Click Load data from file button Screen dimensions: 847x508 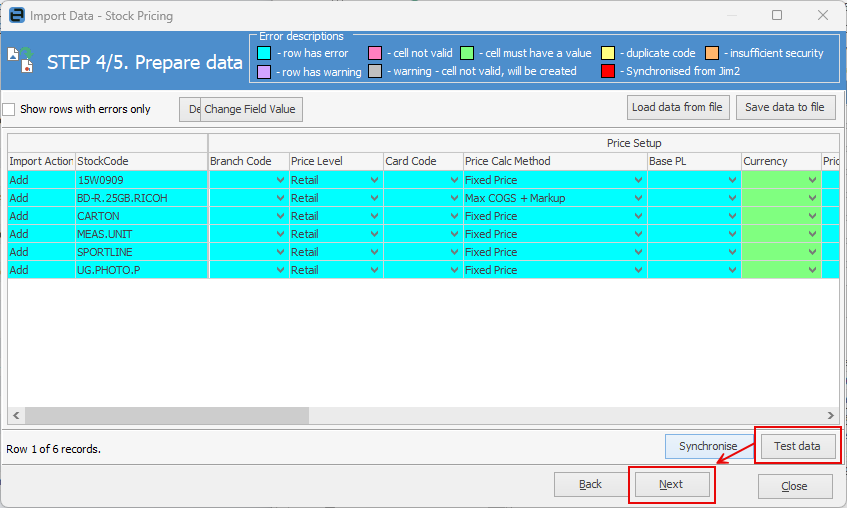[677, 107]
